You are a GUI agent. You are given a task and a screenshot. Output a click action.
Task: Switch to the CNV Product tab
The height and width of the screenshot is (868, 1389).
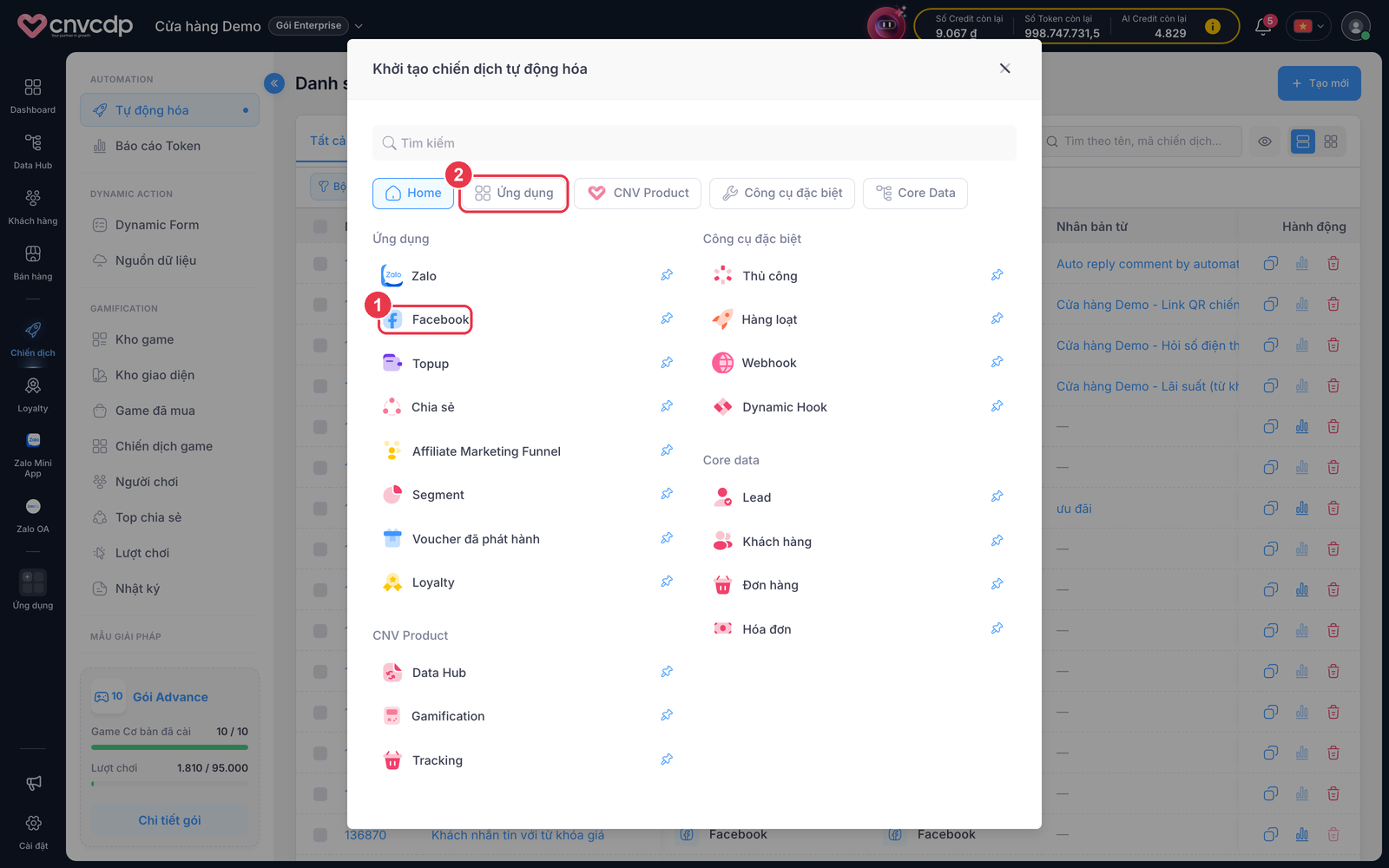coord(638,193)
